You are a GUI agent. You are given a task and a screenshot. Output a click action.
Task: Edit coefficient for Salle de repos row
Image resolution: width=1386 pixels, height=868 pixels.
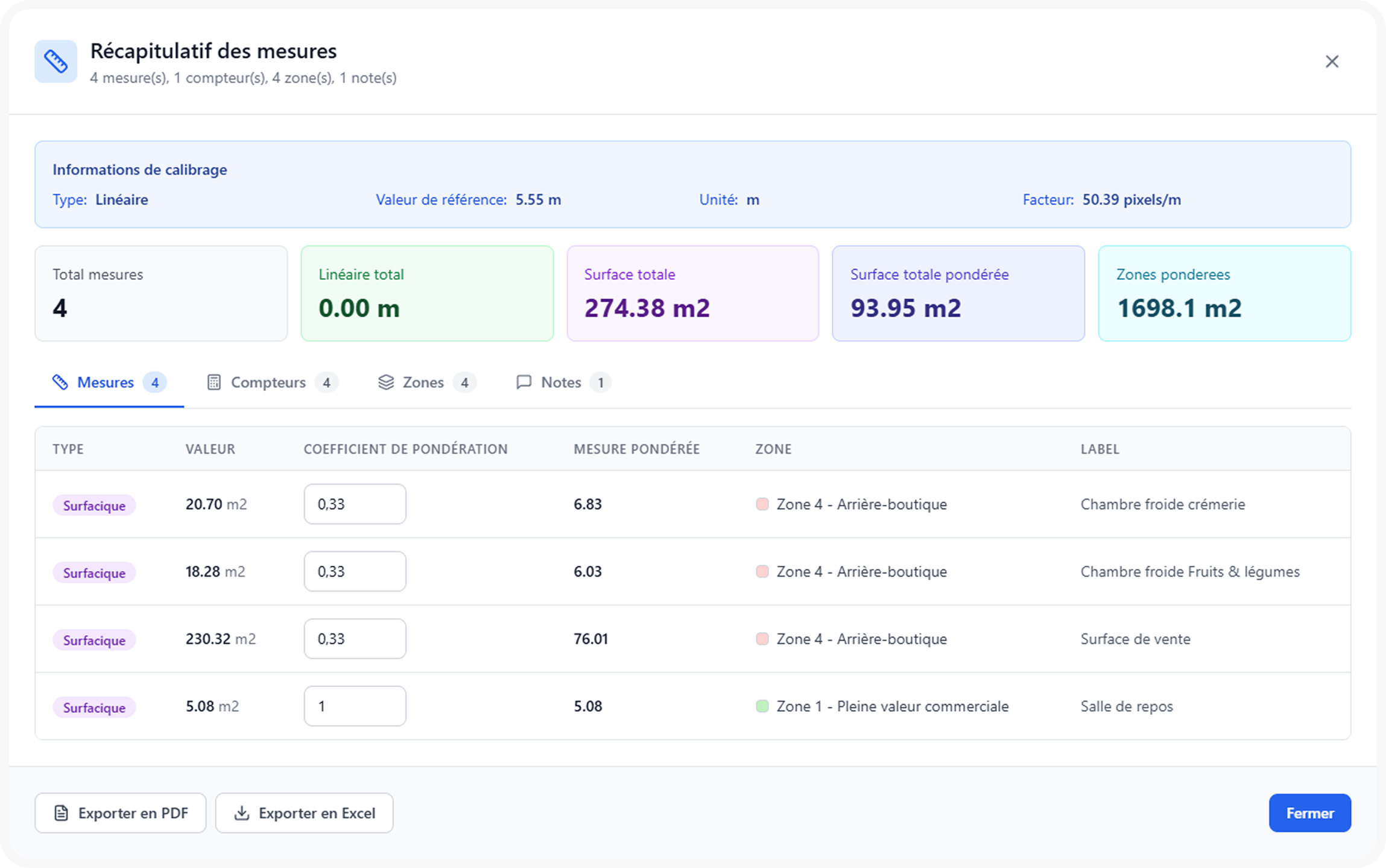click(355, 706)
